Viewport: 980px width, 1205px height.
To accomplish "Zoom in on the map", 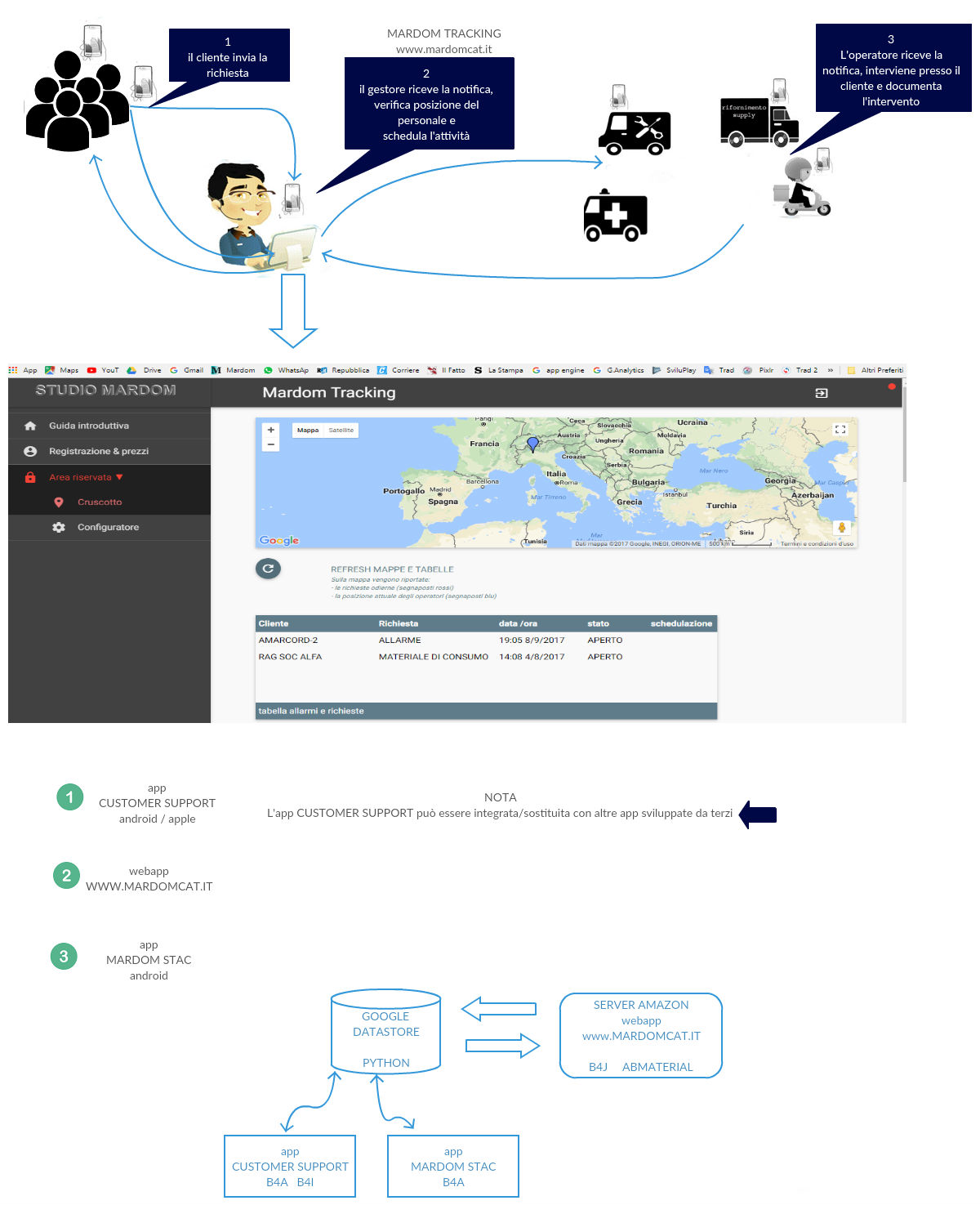I will pos(271,430).
